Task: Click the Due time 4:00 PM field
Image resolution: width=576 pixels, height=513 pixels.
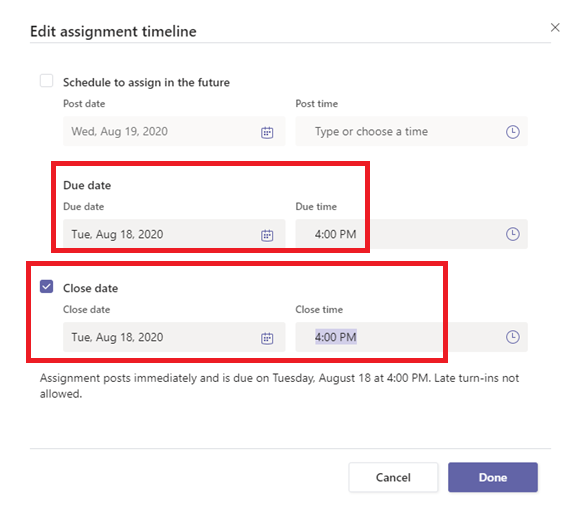Action: [x=411, y=234]
